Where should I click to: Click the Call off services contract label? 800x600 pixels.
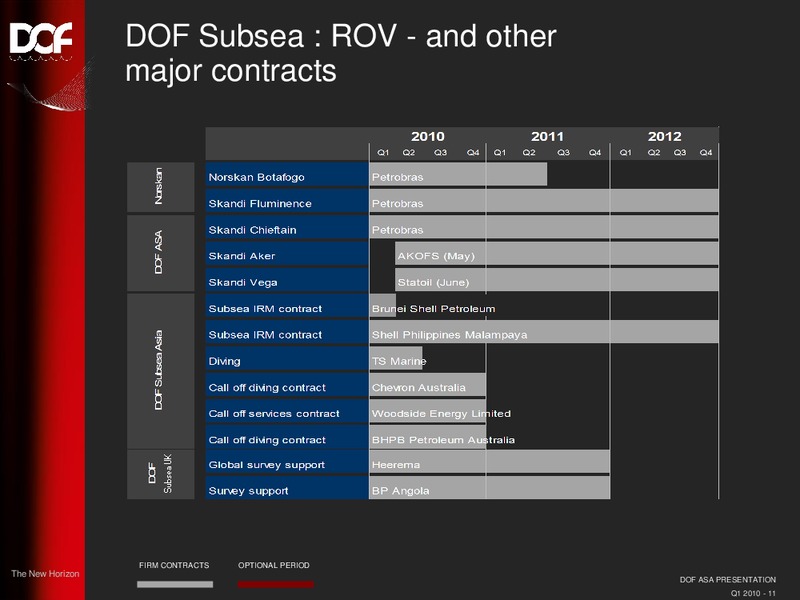pos(287,413)
